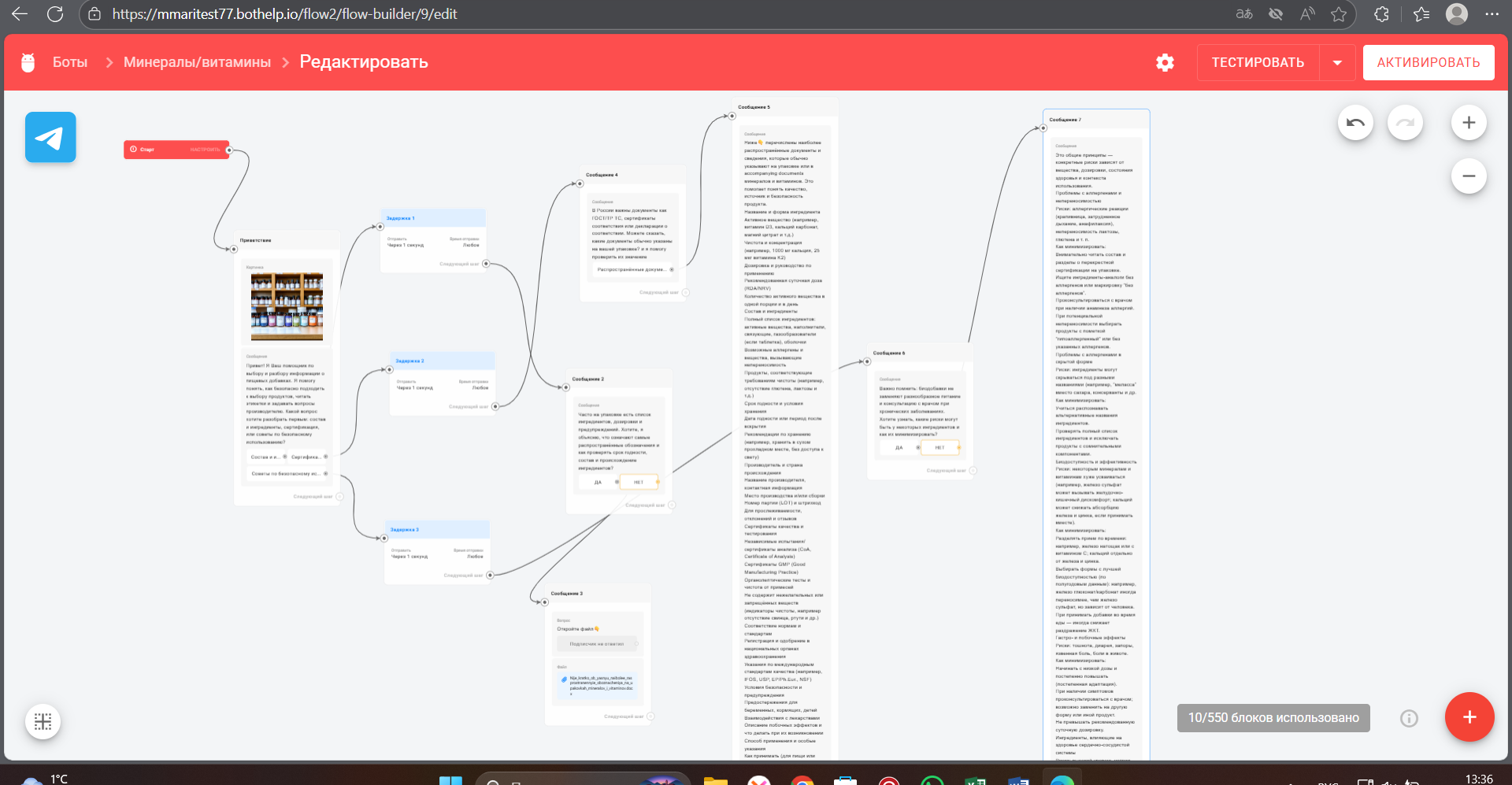Open the shelf image in the Приветствие block

[287, 306]
